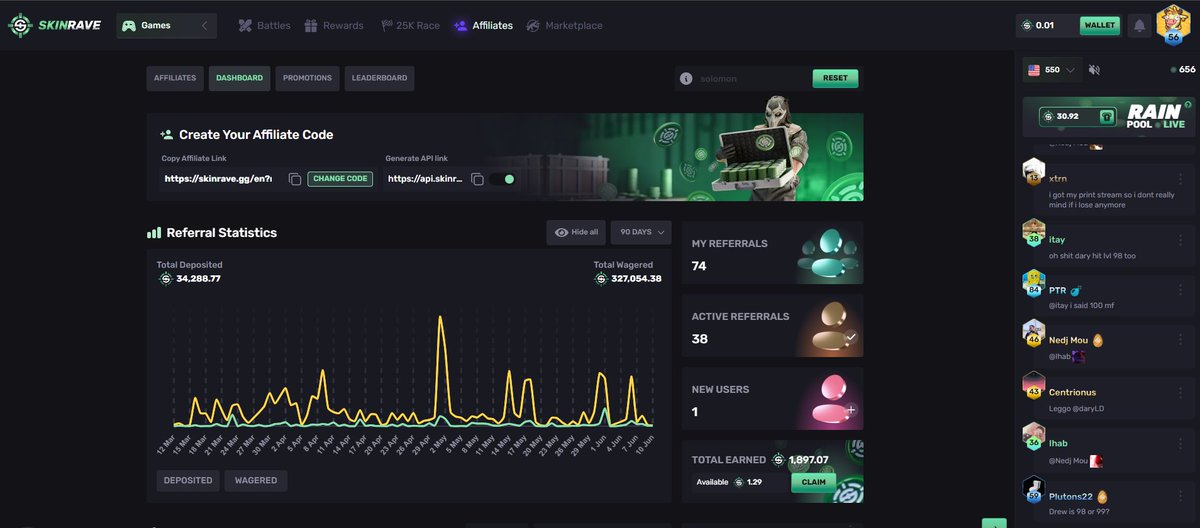This screenshot has width=1200, height=528.
Task: Toggle chat sound mute icon
Action: click(x=1094, y=70)
